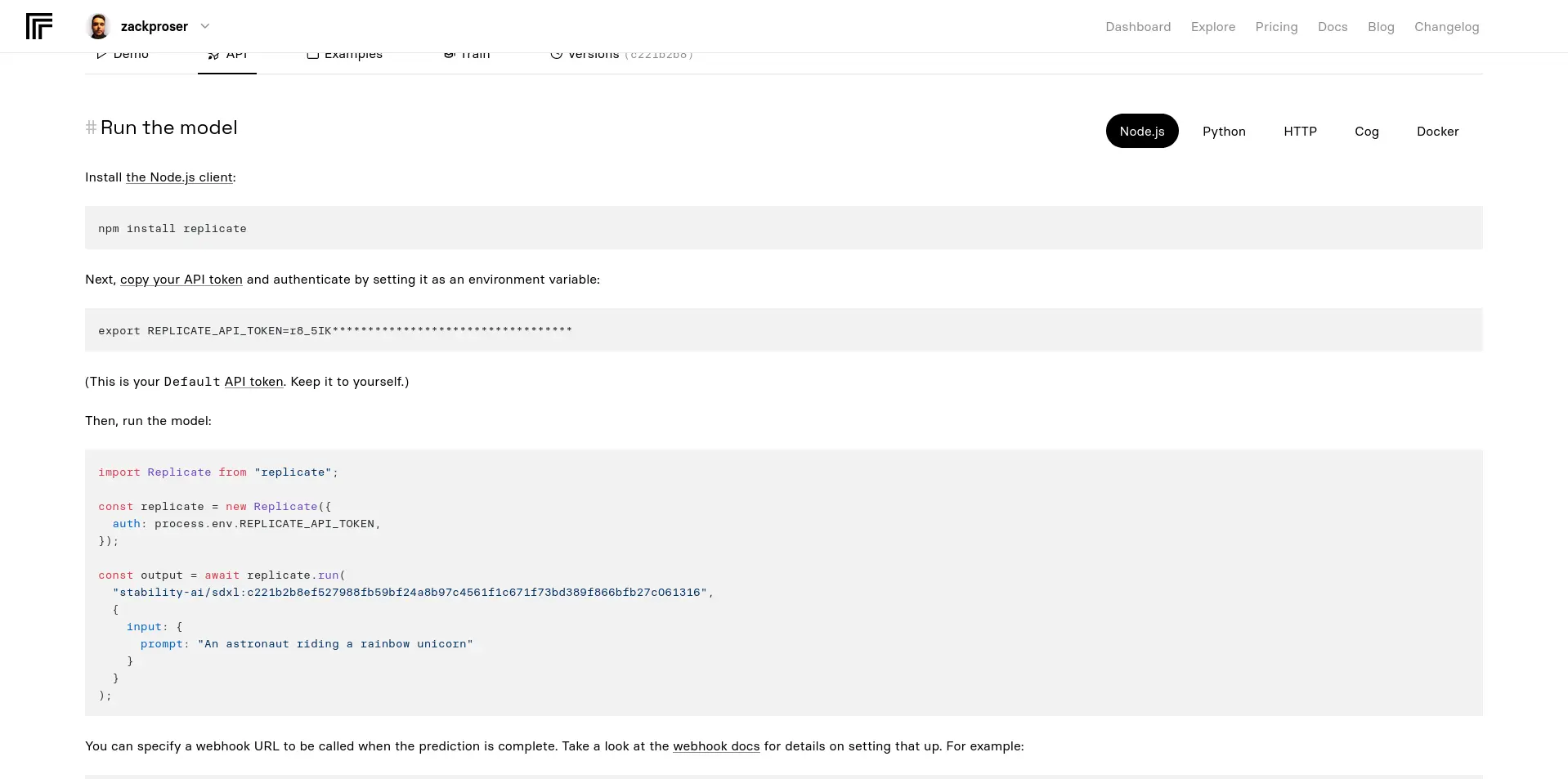Image resolution: width=1568 pixels, height=779 pixels.
Task: Open the Versions tab
Action: click(593, 54)
